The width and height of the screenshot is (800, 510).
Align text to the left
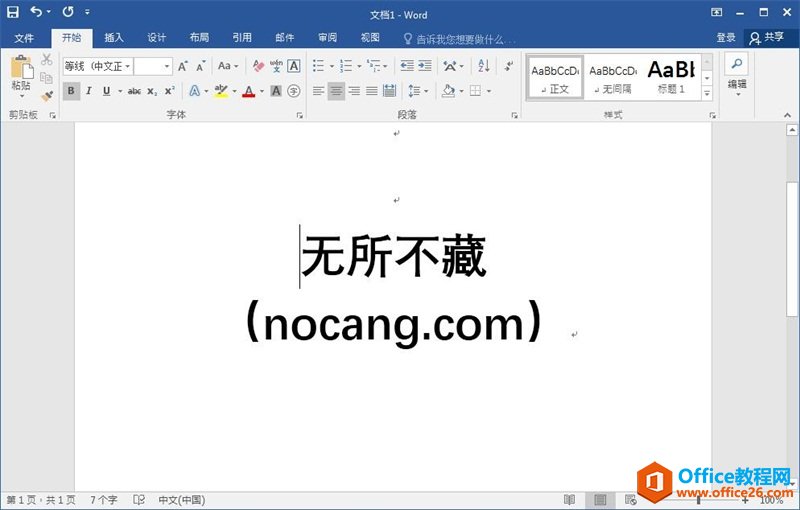318,91
